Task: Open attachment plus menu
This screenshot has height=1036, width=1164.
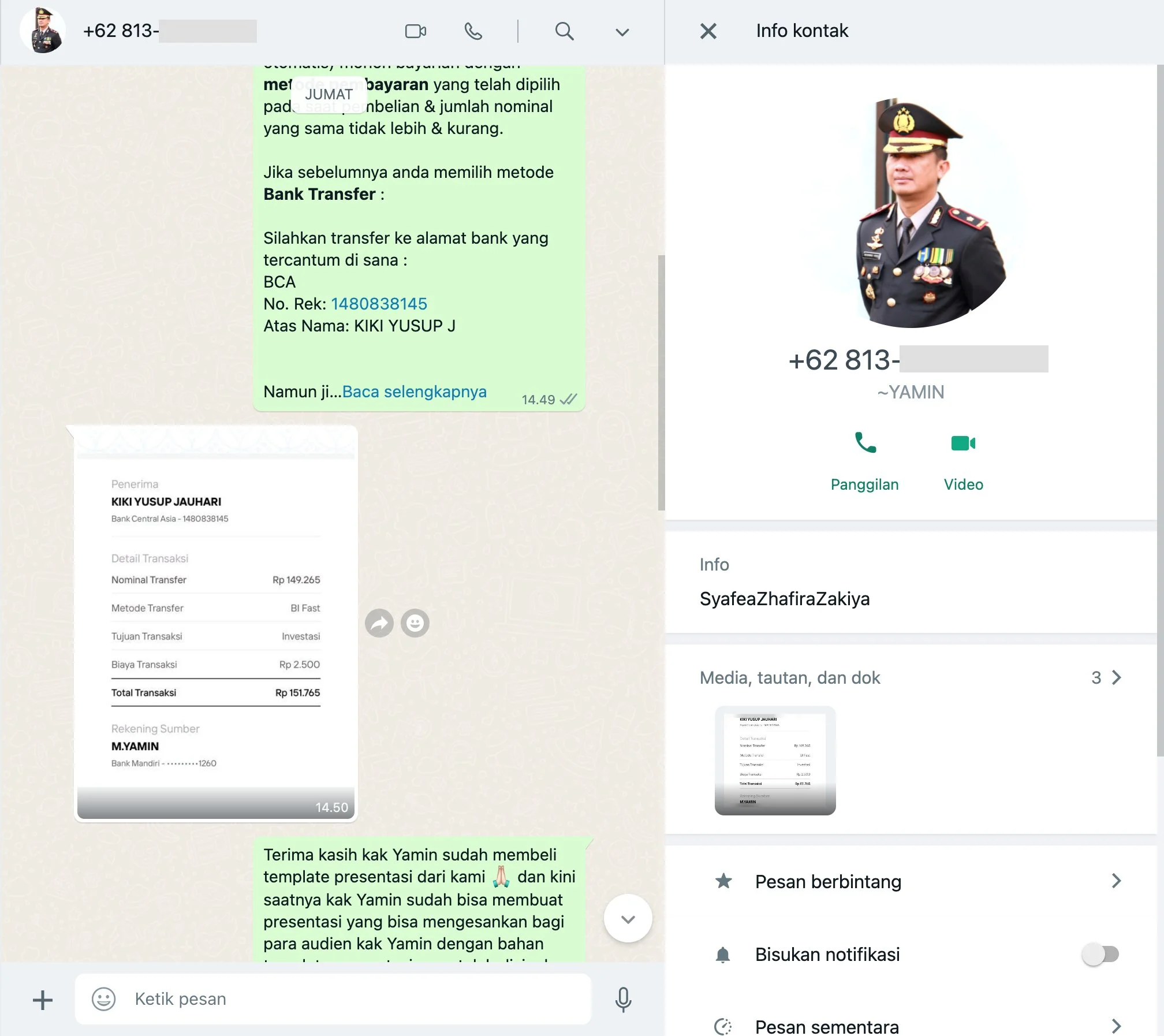Action: pos(43,1000)
